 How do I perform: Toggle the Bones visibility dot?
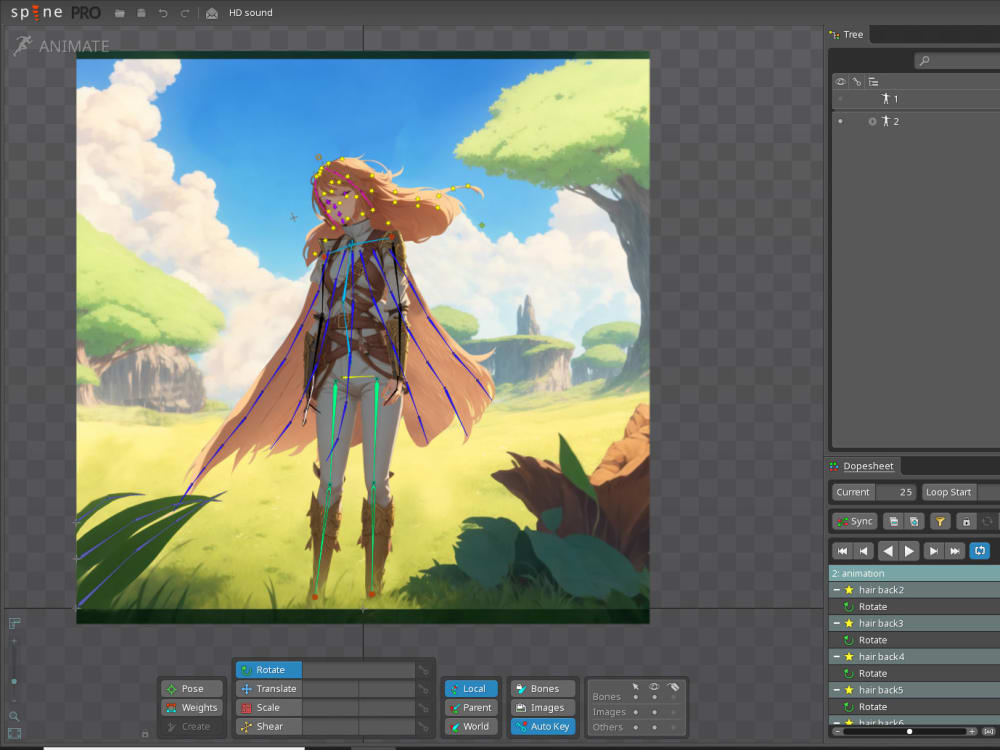(x=654, y=697)
